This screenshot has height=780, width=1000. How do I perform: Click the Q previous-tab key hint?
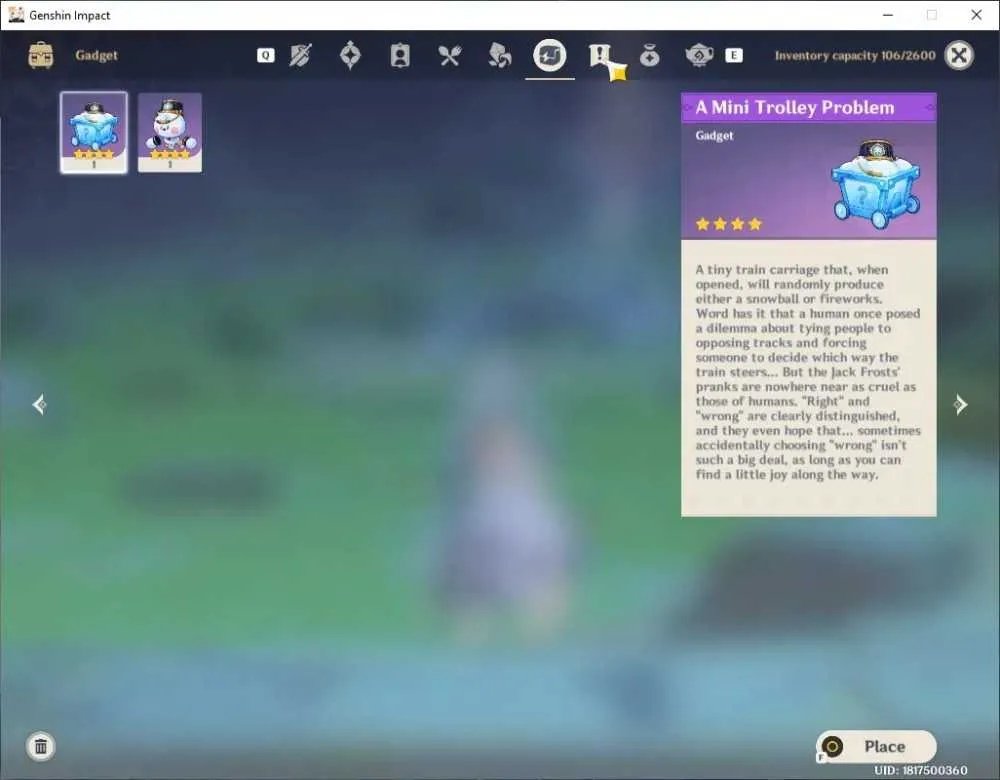coord(266,55)
